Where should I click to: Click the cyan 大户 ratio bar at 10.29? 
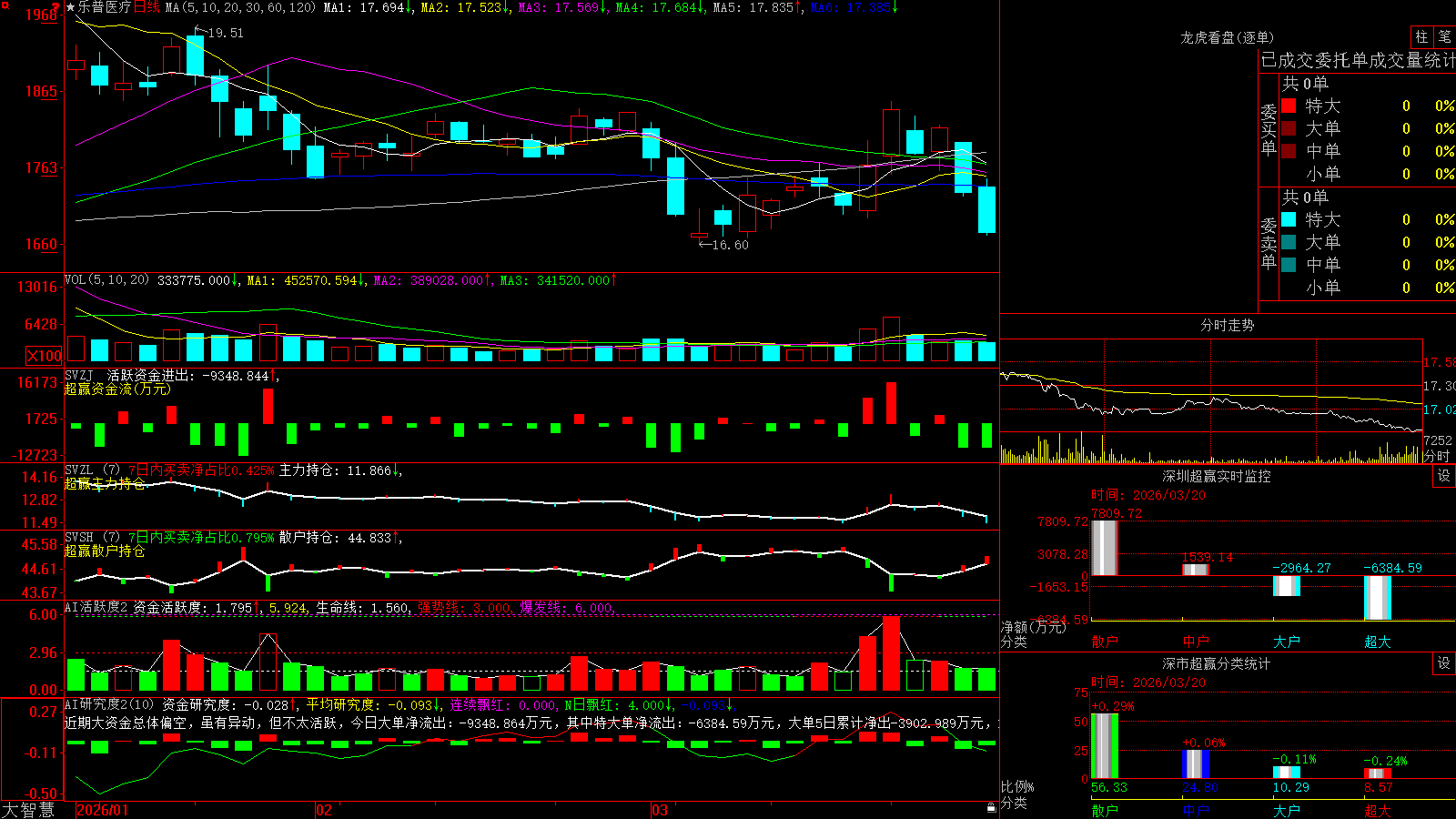[x=1286, y=772]
